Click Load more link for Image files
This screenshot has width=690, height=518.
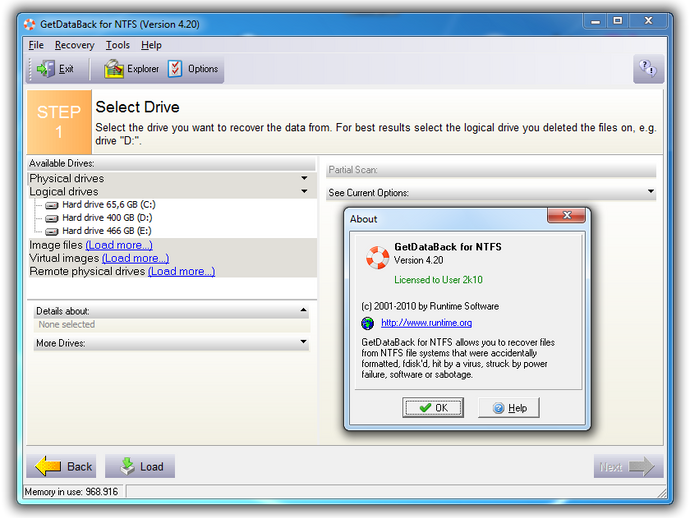tap(119, 245)
